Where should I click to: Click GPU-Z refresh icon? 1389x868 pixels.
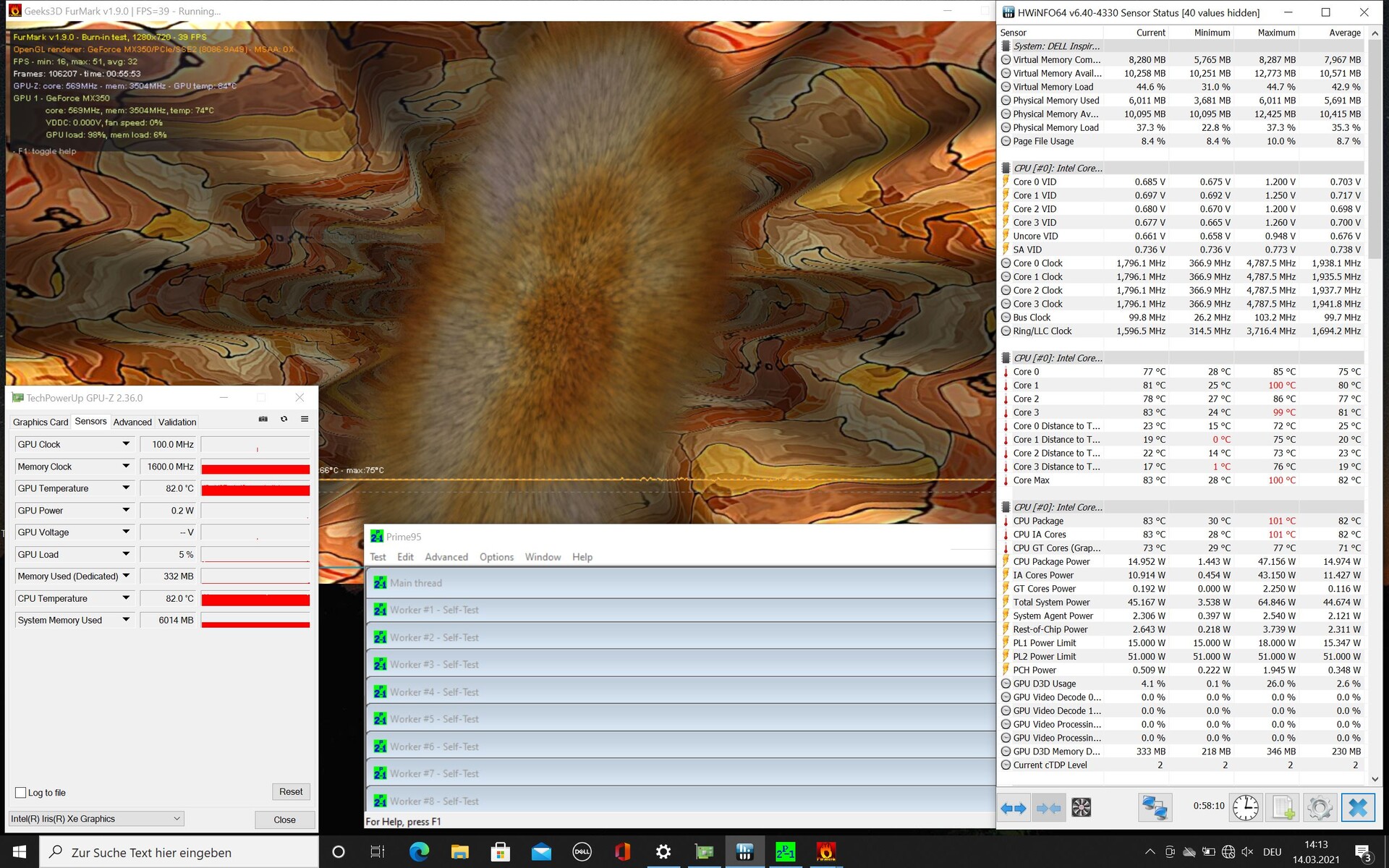point(284,420)
